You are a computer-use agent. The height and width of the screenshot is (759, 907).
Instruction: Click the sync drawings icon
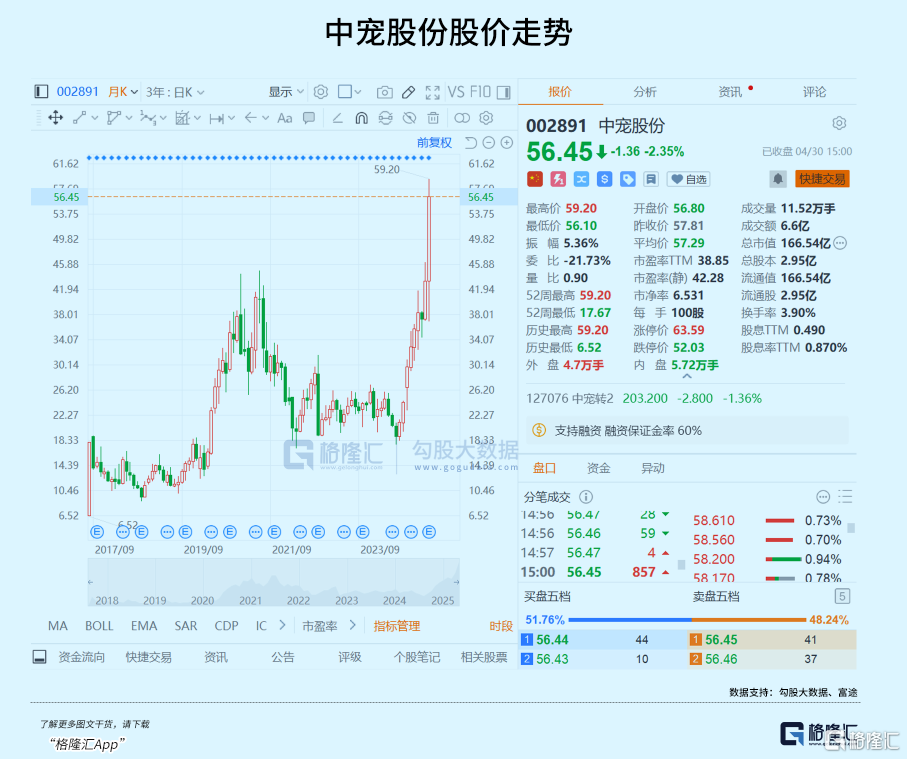click(x=385, y=118)
